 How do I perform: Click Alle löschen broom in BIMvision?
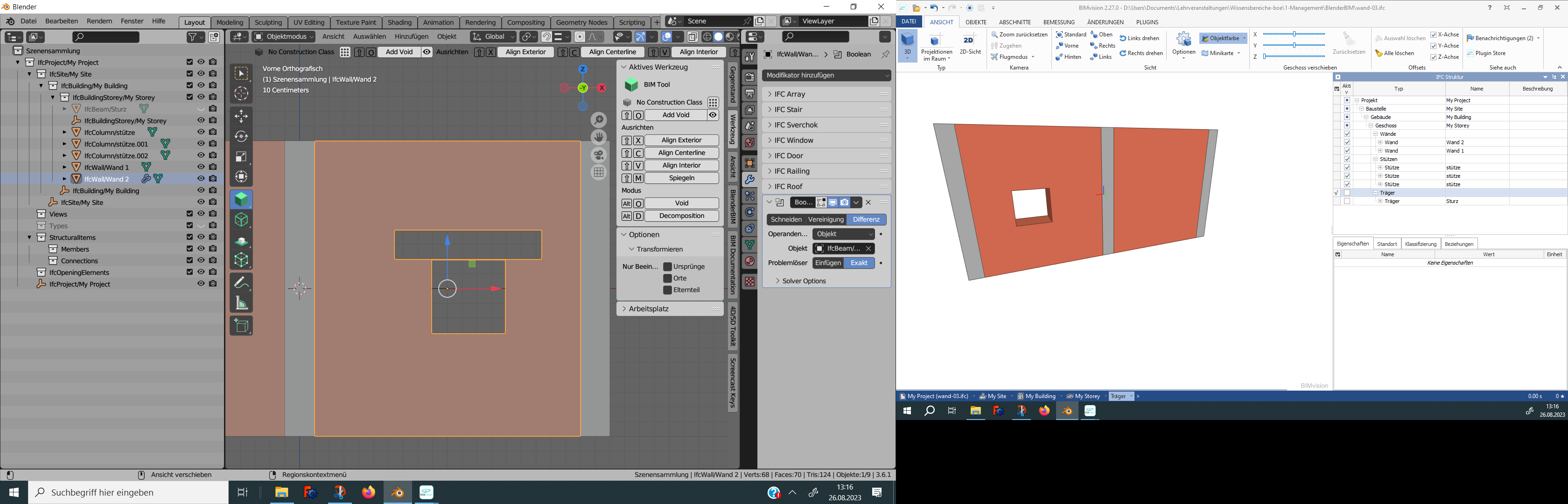coord(1395,54)
